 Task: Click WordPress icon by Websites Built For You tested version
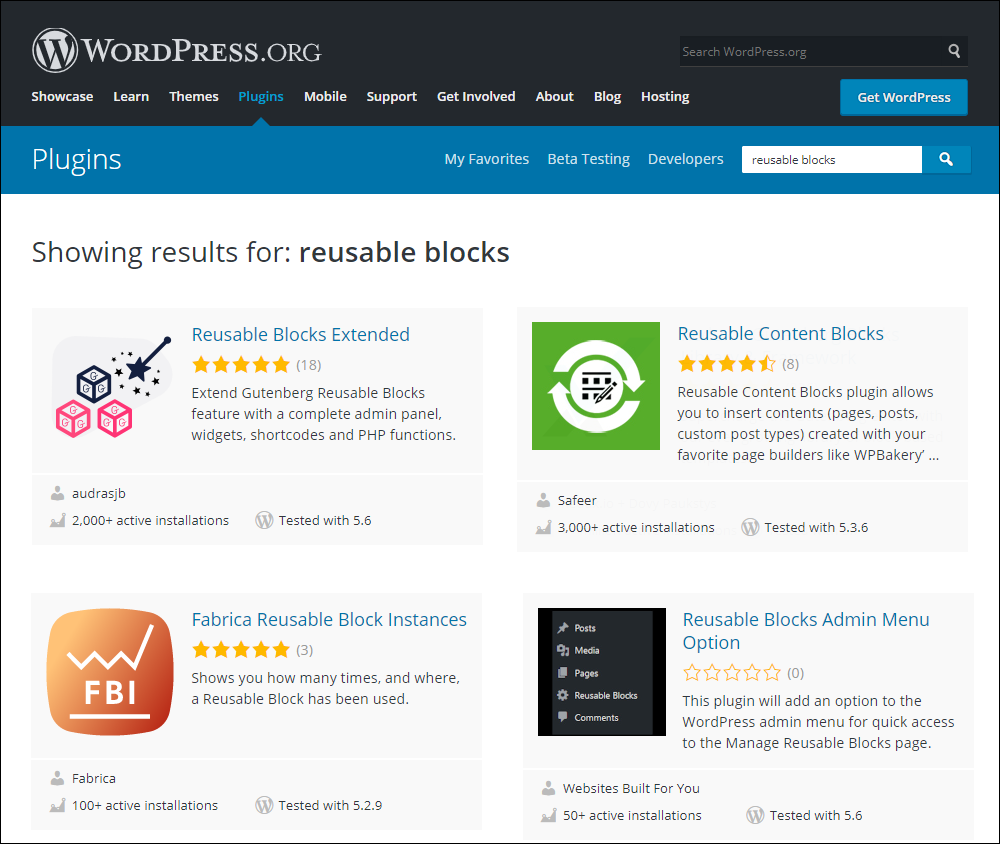(755, 815)
